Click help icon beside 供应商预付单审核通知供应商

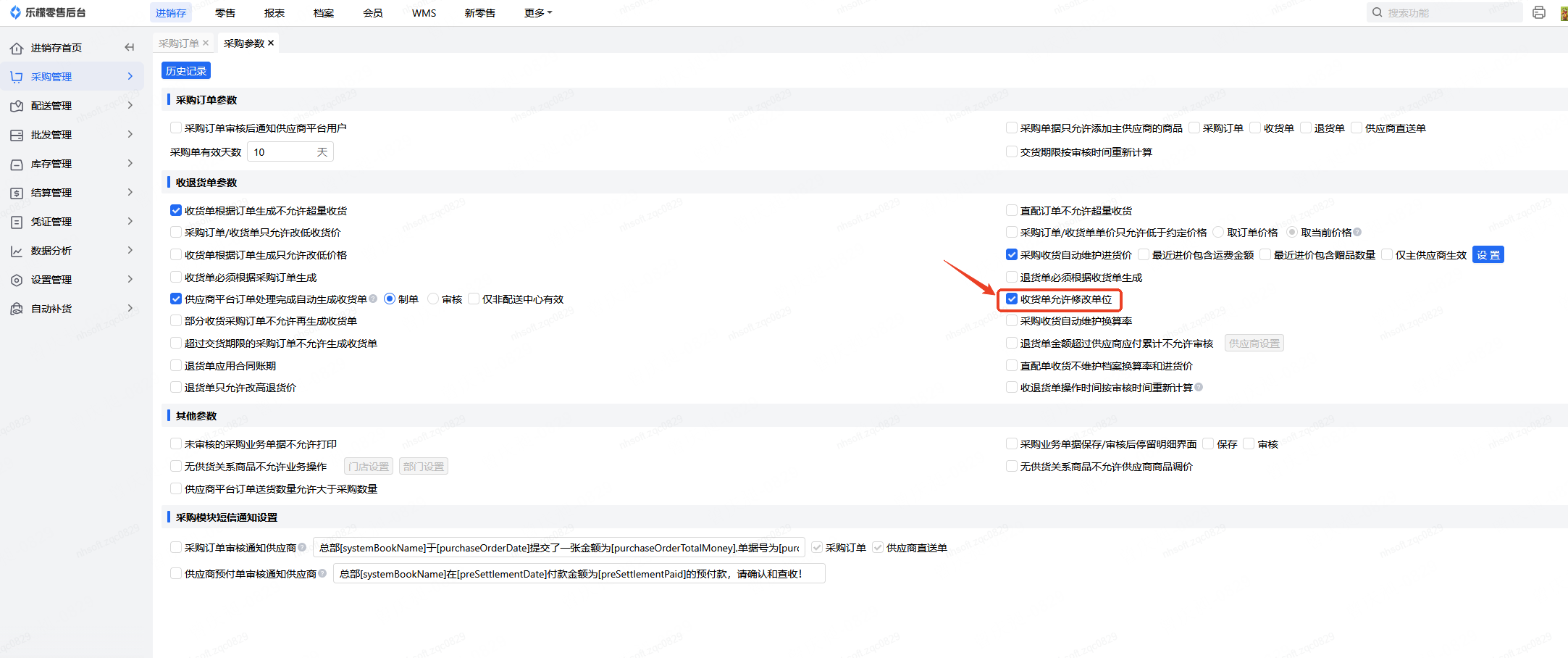tap(322, 573)
